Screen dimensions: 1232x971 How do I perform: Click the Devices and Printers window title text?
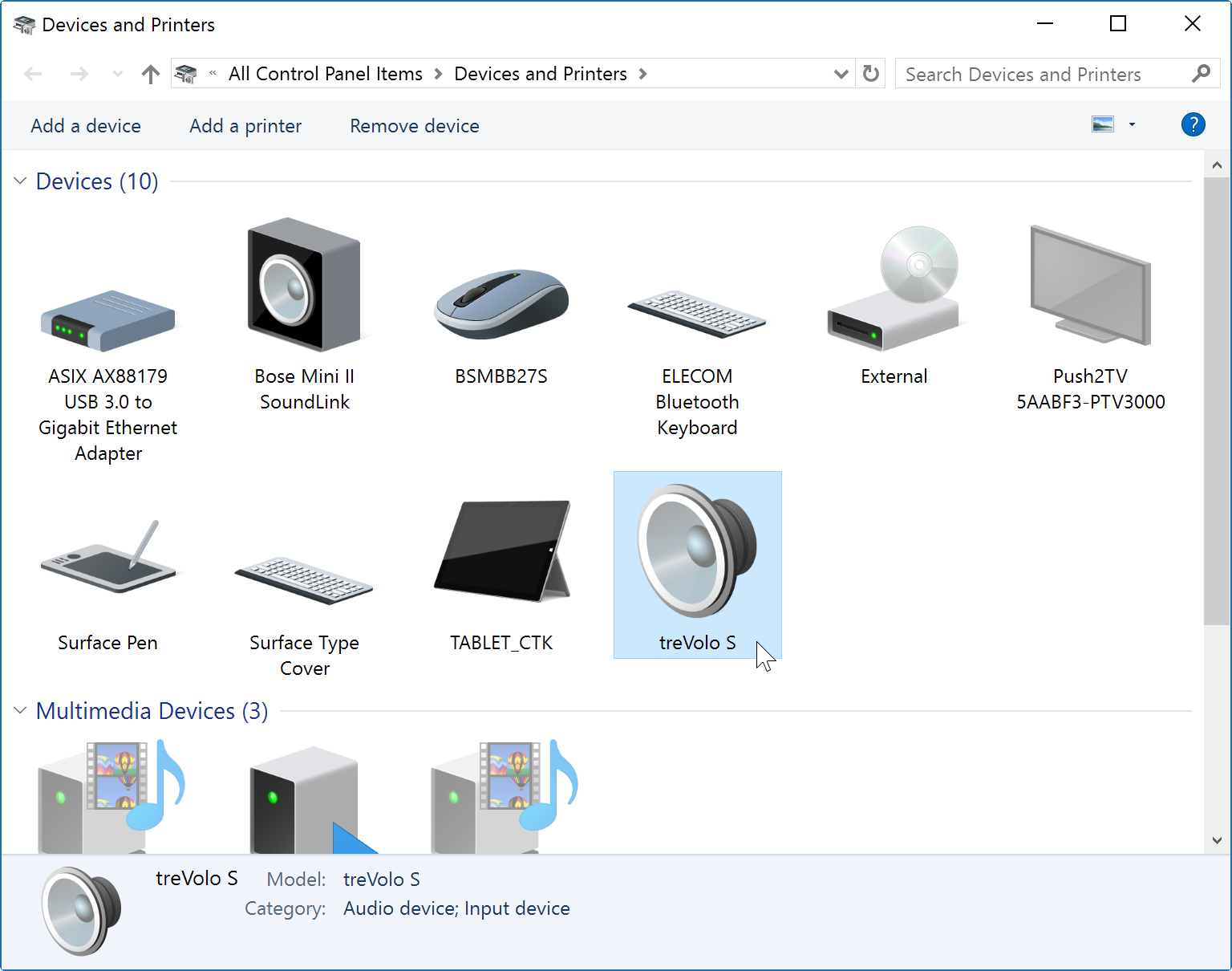[128, 25]
